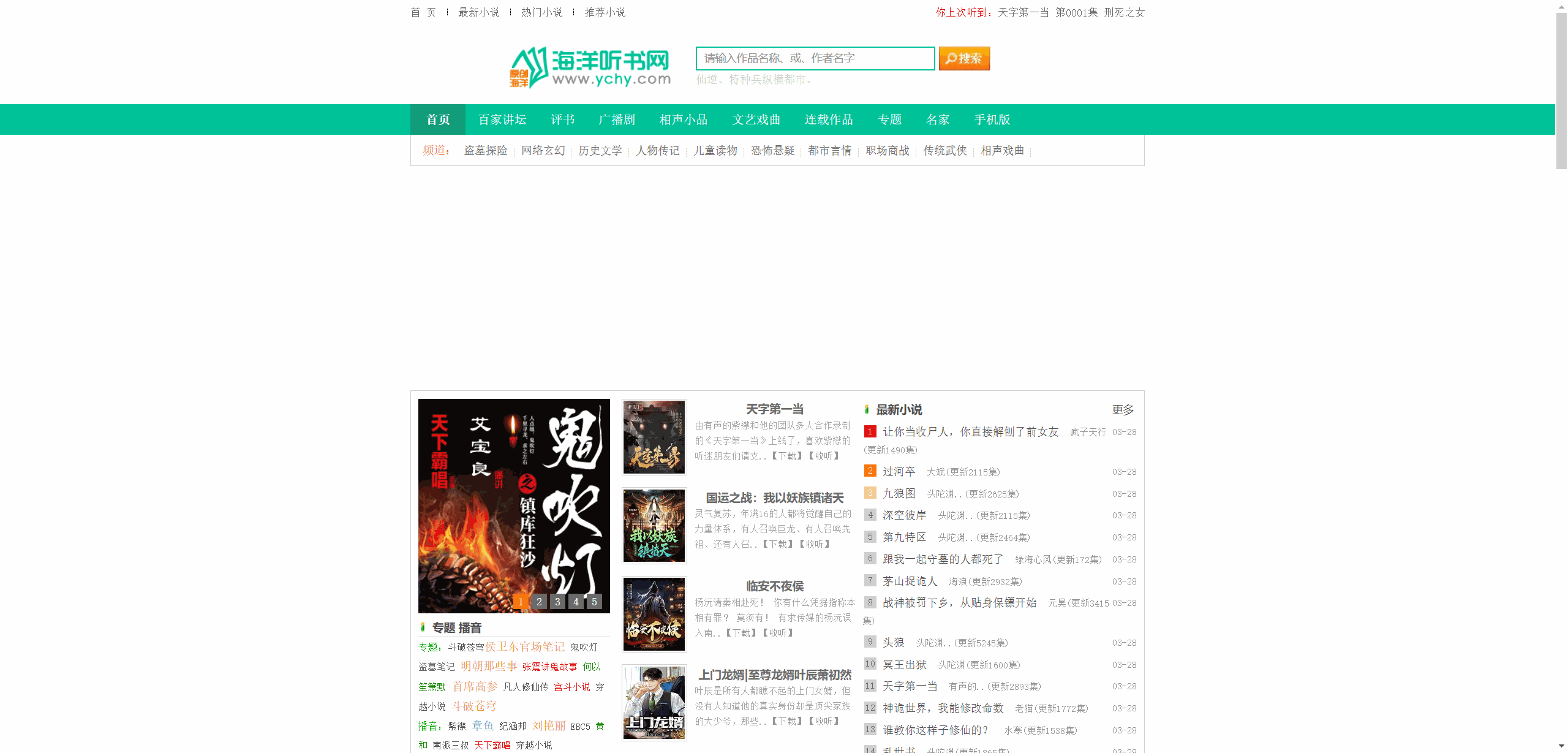Select carousel slide indicator 3
This screenshot has width=1568, height=753.
pos(557,601)
